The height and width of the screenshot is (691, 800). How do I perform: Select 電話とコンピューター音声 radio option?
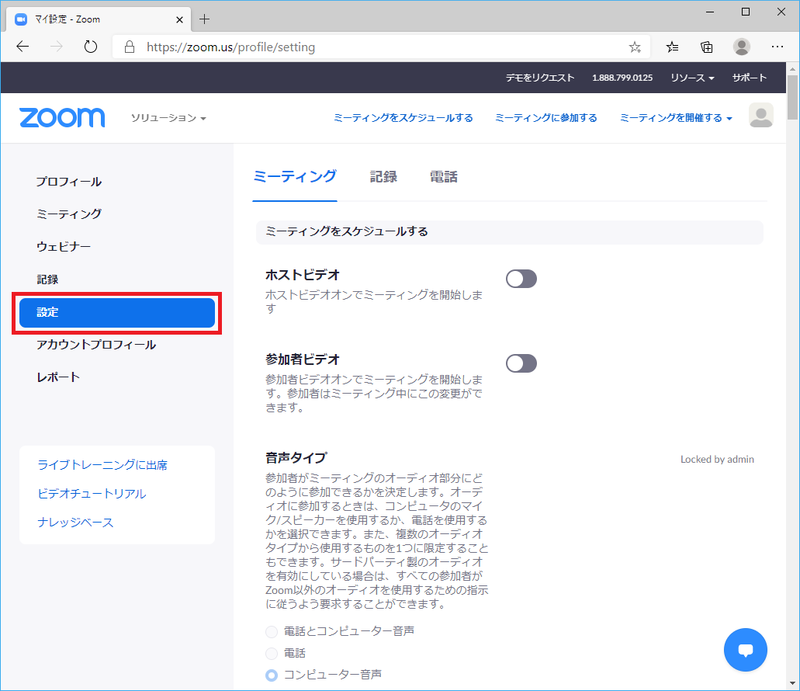271,632
